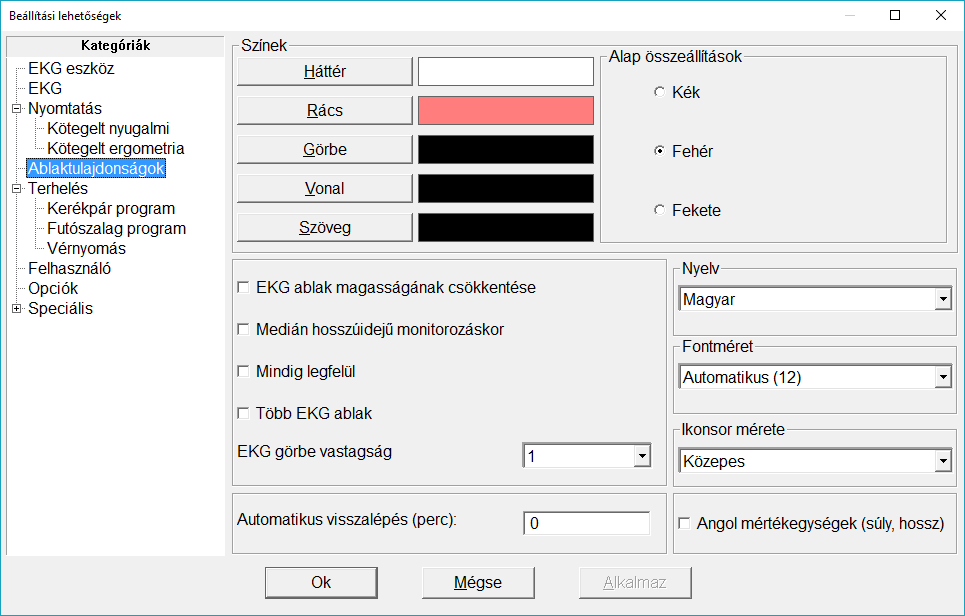Enable Medián hosszúidejű monitorozáskor checkbox
Image resolution: width=965 pixels, height=616 pixels.
tap(244, 329)
